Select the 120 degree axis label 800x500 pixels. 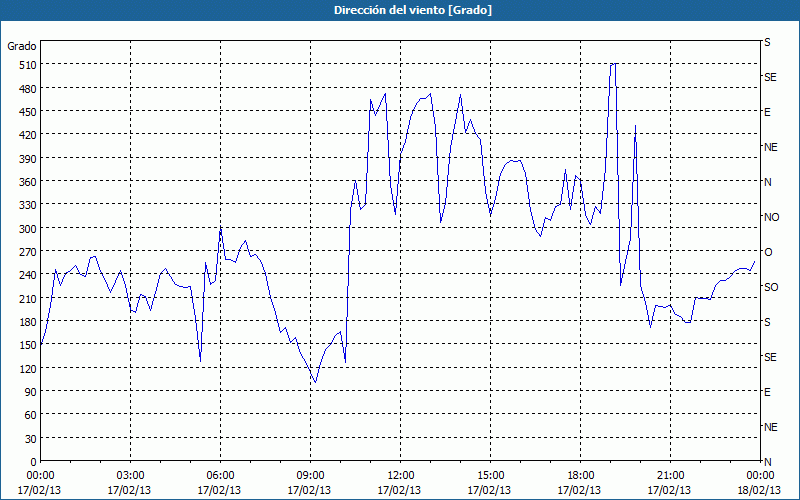click(28, 368)
